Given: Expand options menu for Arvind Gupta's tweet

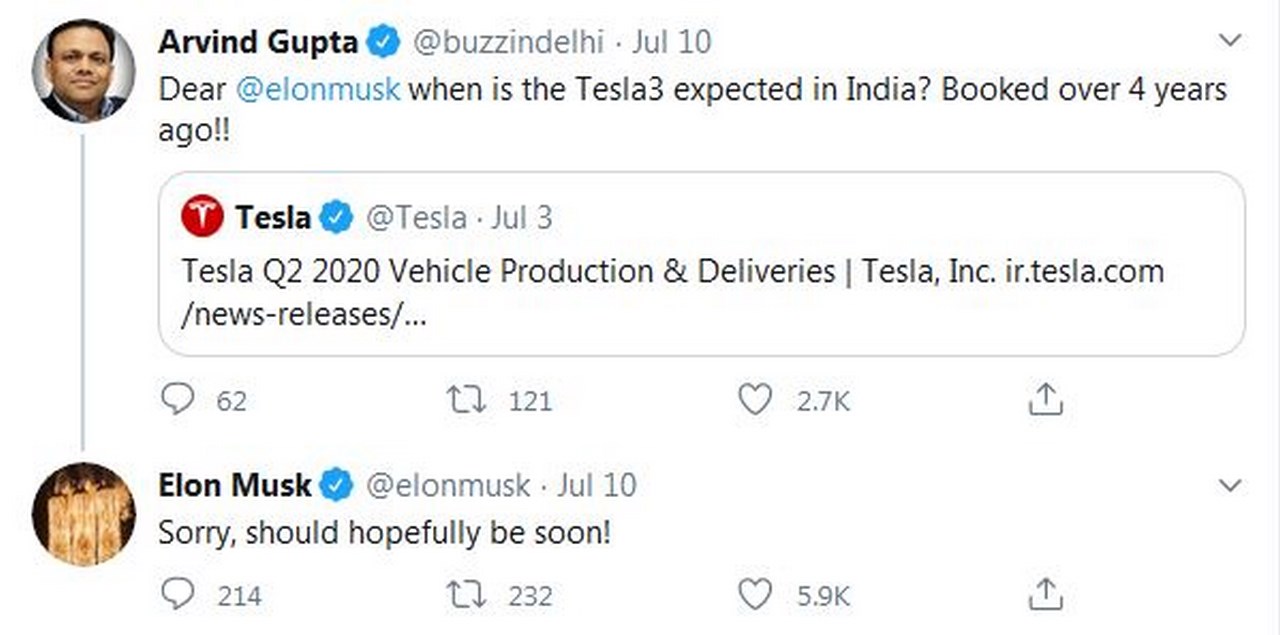Looking at the screenshot, I should click(1230, 41).
